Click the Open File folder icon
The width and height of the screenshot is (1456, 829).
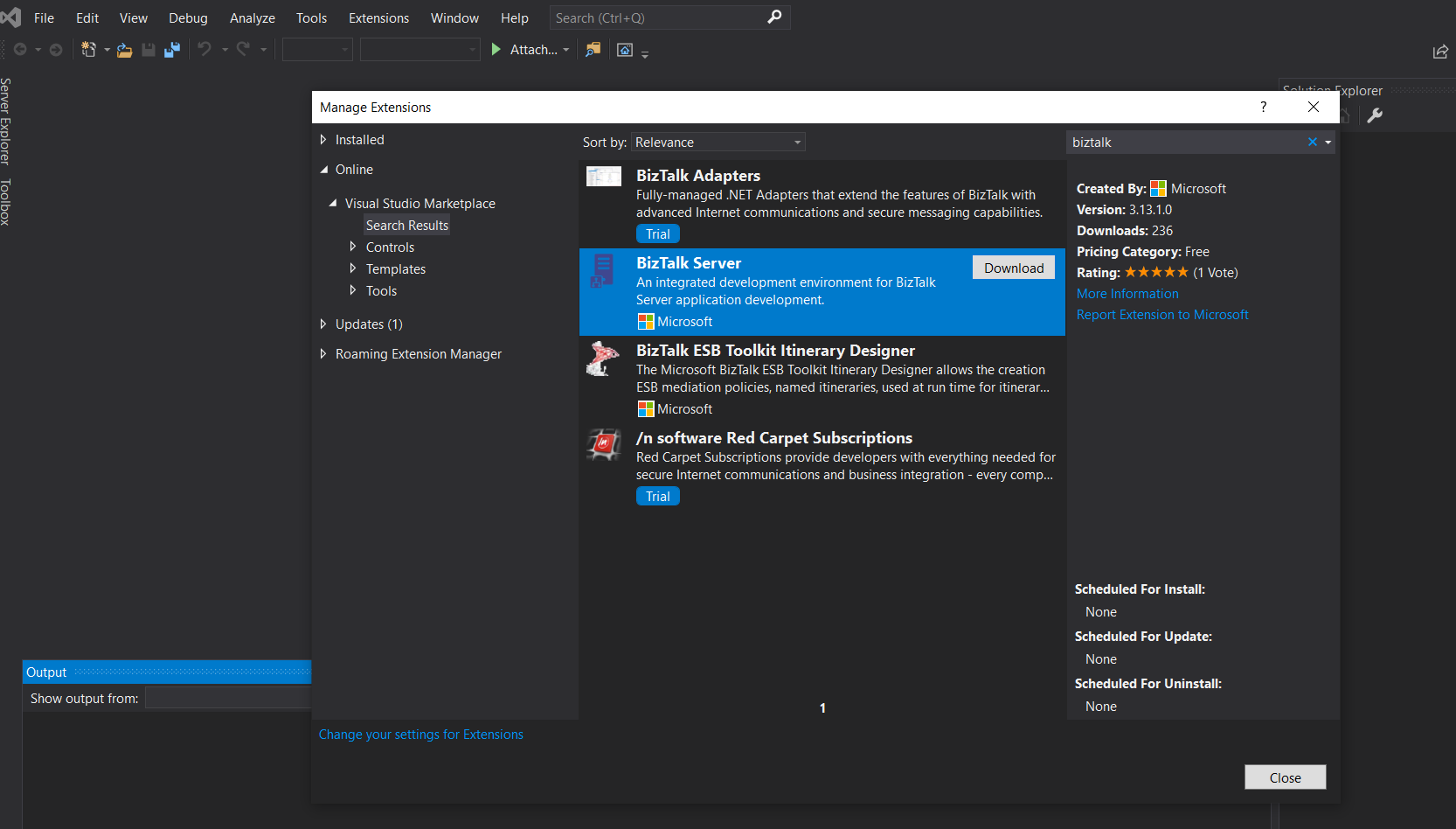(x=125, y=50)
